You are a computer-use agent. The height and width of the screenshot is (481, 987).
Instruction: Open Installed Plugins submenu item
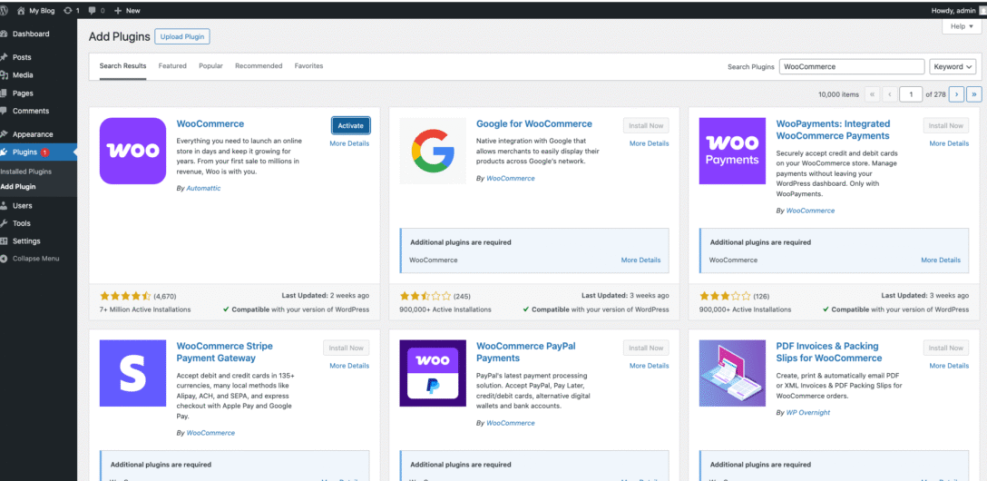click(x=26, y=171)
